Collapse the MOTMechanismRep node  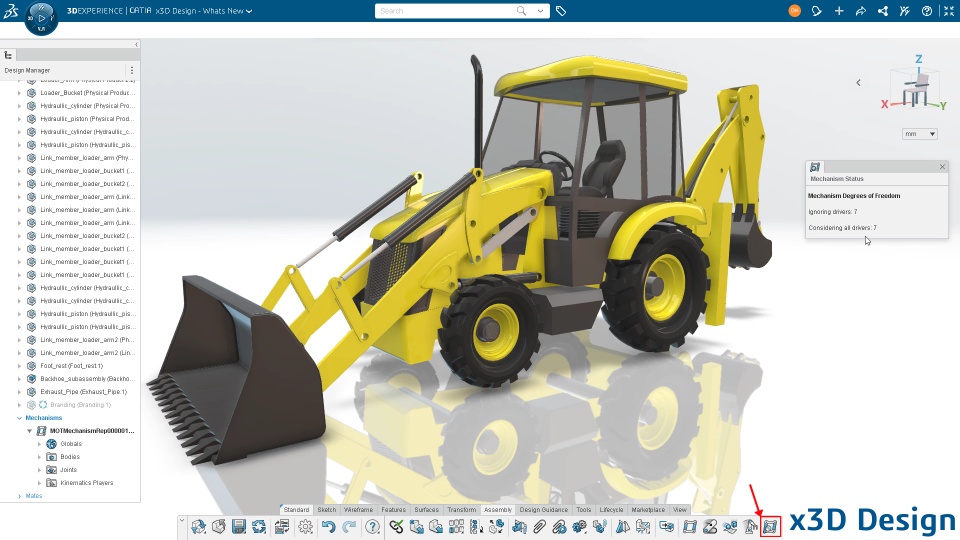pos(29,430)
